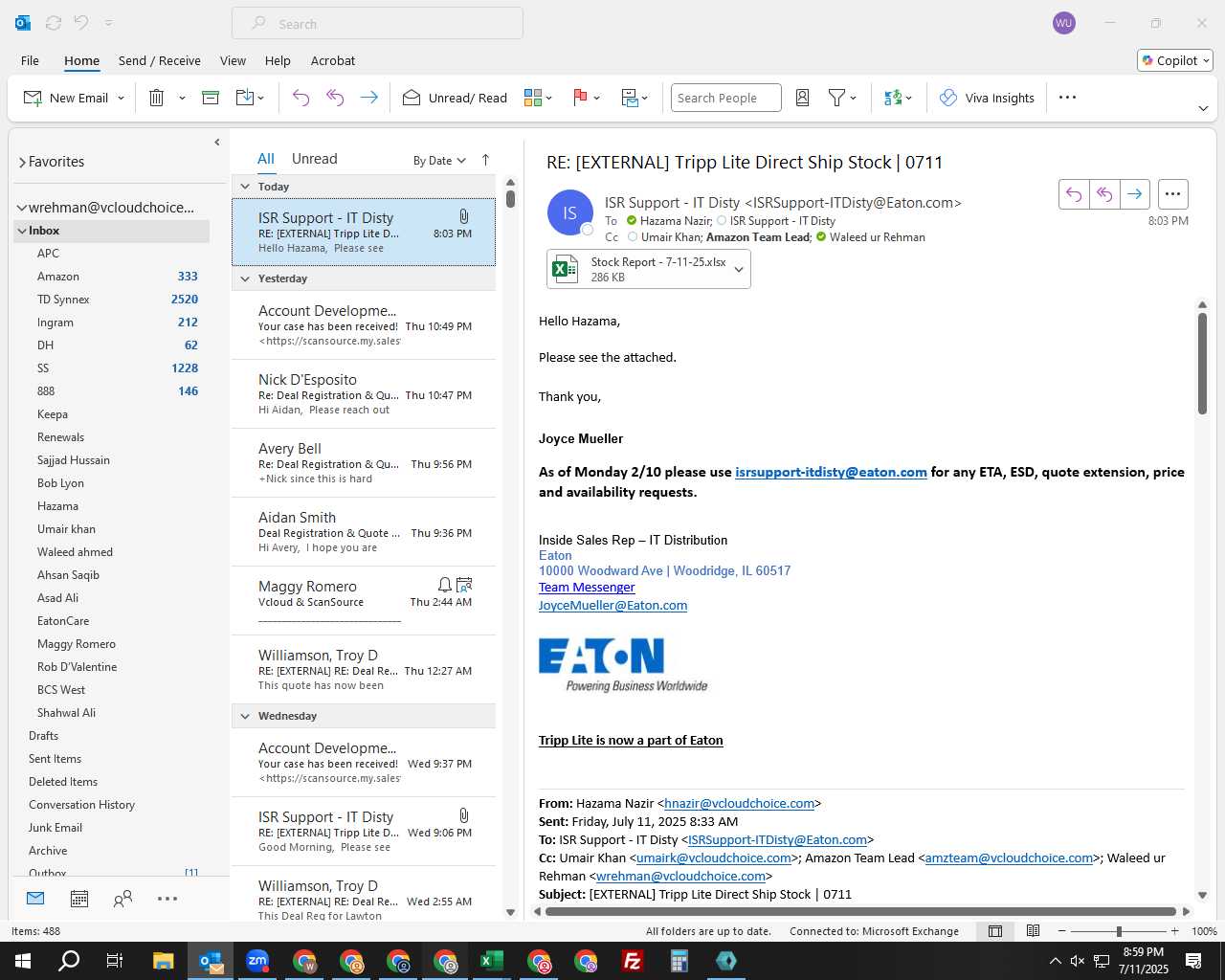Click the zoom slider handle in status bar

point(1119,931)
